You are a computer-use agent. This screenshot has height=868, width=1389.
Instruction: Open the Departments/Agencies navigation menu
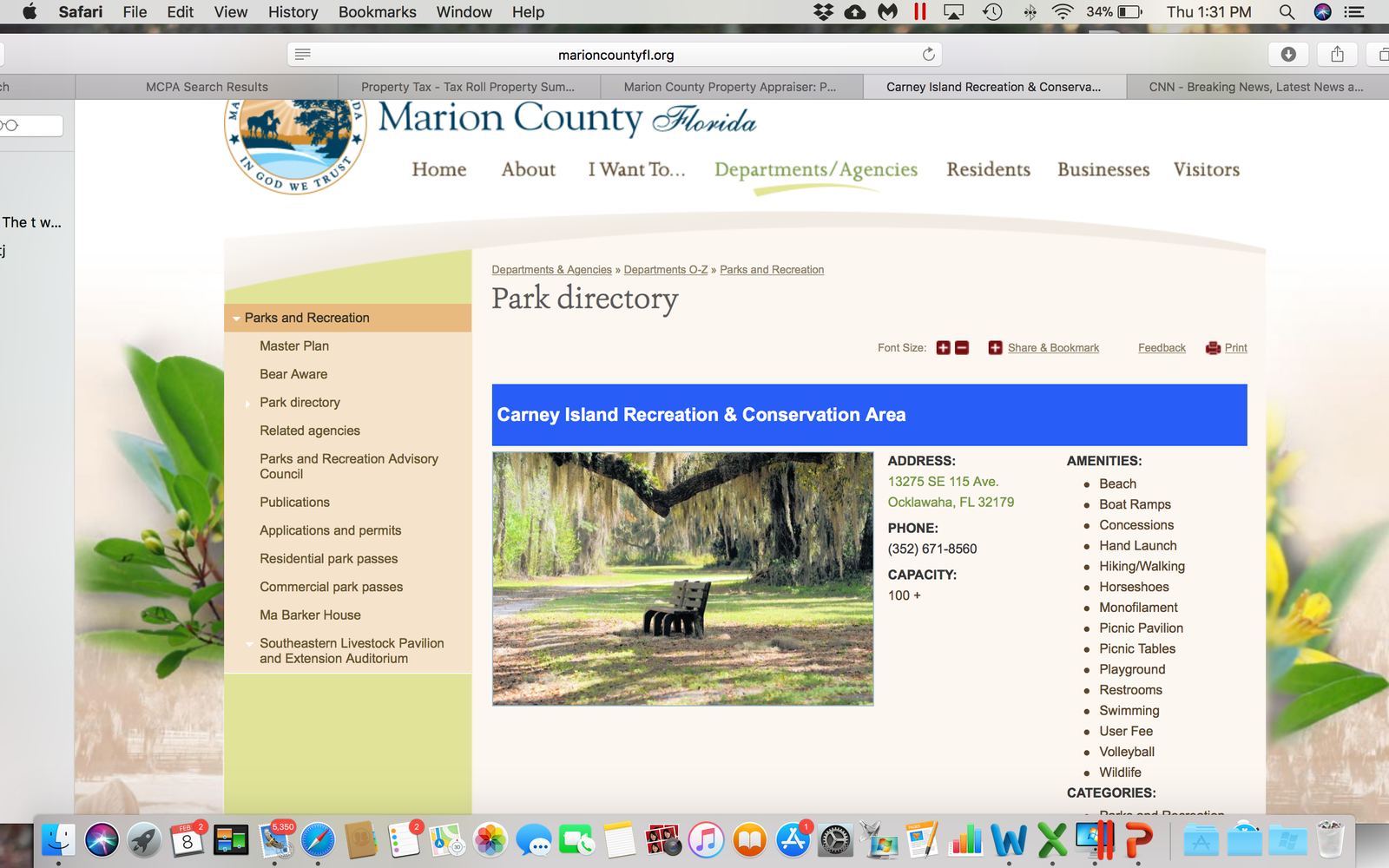(x=816, y=169)
